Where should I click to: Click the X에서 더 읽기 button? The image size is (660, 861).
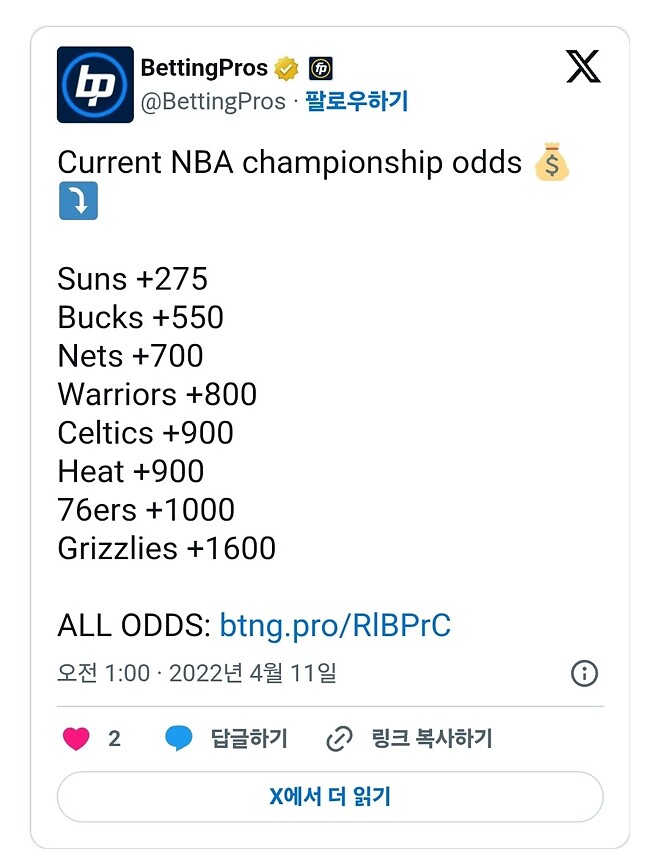(330, 796)
